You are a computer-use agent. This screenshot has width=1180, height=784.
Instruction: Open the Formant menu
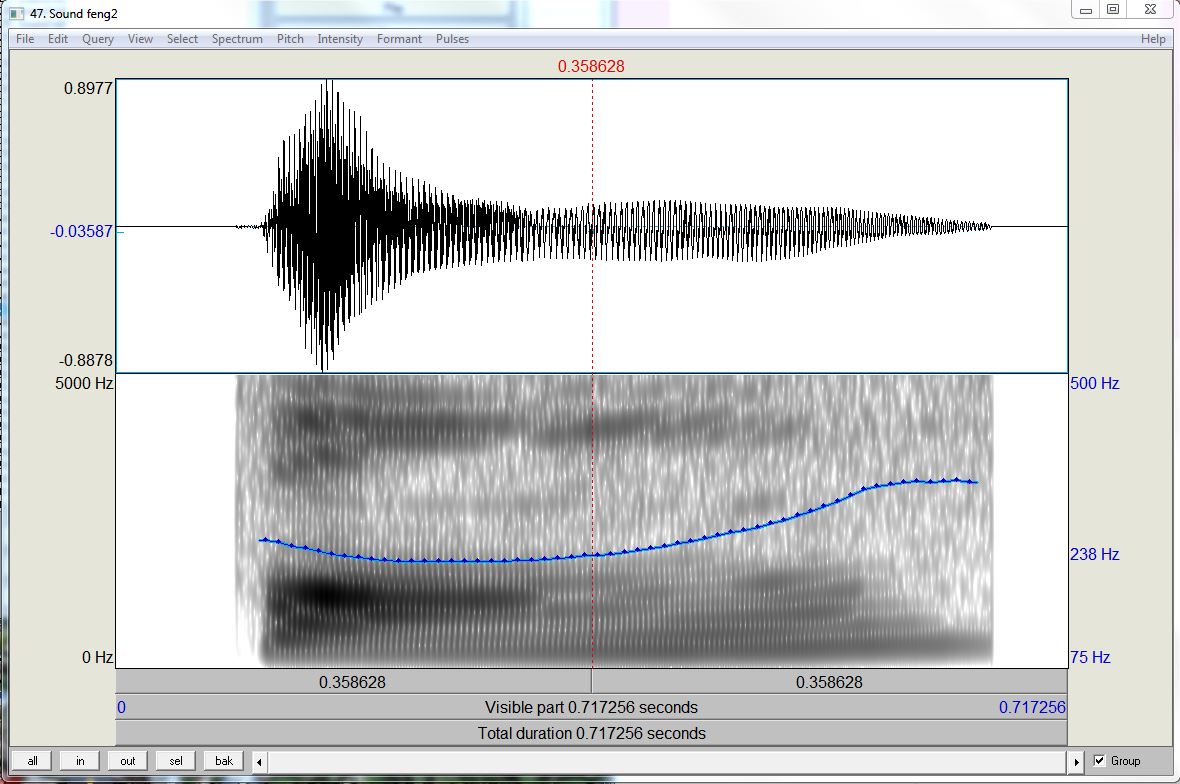(x=399, y=38)
